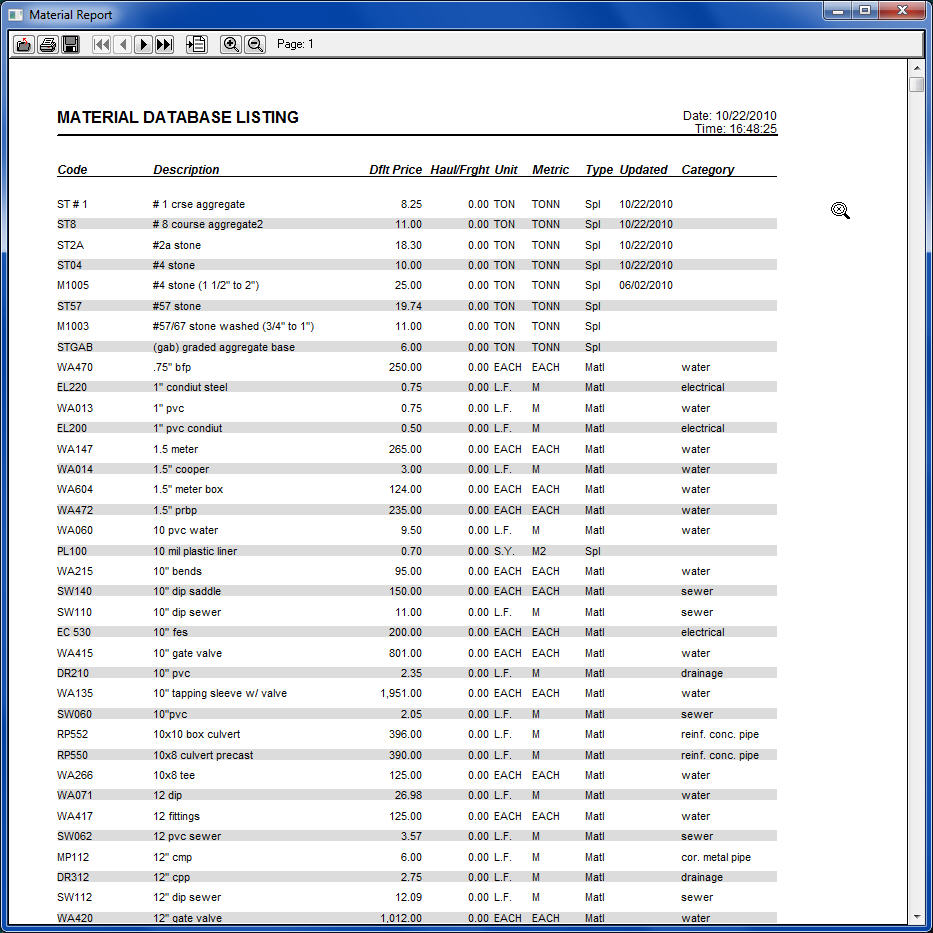
Task: Click price 1,951.00 tapping sleeve
Action: 401,694
